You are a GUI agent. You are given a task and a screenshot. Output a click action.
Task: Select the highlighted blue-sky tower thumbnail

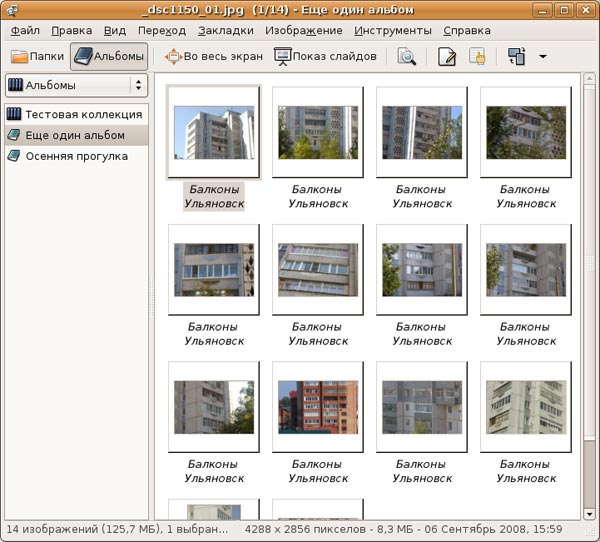(x=214, y=132)
